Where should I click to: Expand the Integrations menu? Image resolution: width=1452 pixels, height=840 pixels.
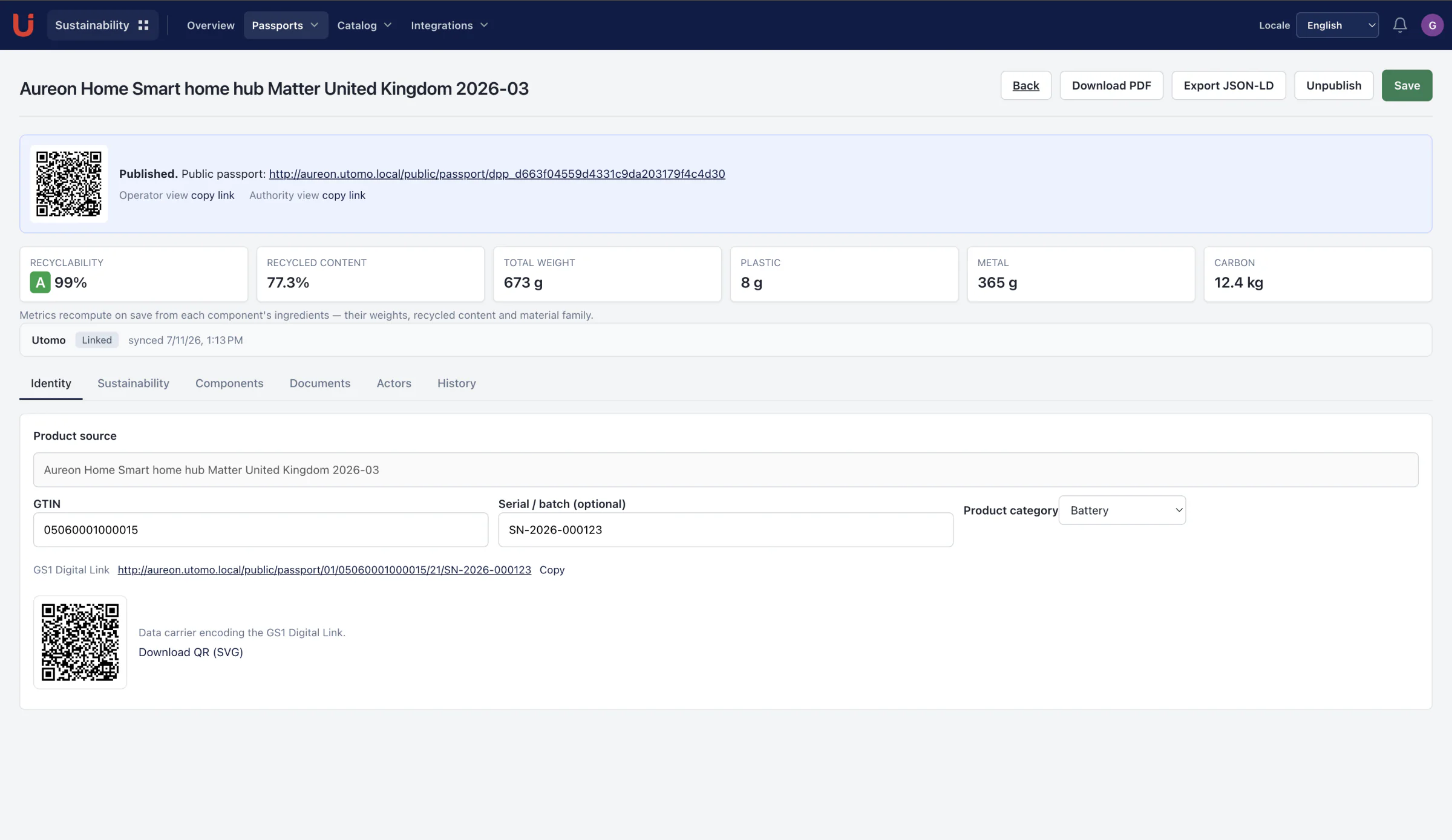[449, 25]
